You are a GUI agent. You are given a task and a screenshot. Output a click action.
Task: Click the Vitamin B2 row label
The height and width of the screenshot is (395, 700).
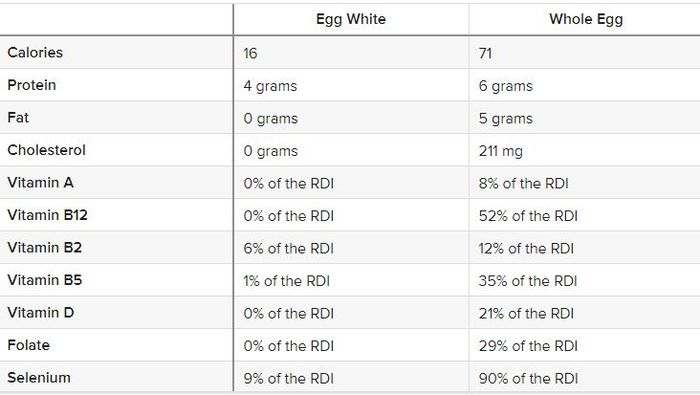click(x=45, y=248)
